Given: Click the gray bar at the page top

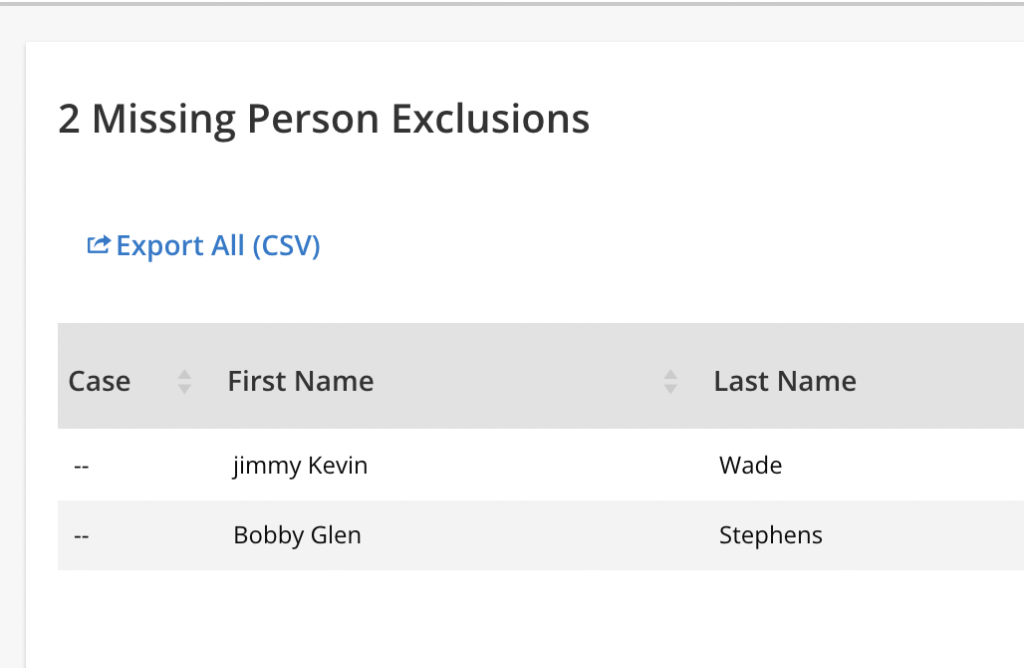Looking at the screenshot, I should click(x=500, y=3).
